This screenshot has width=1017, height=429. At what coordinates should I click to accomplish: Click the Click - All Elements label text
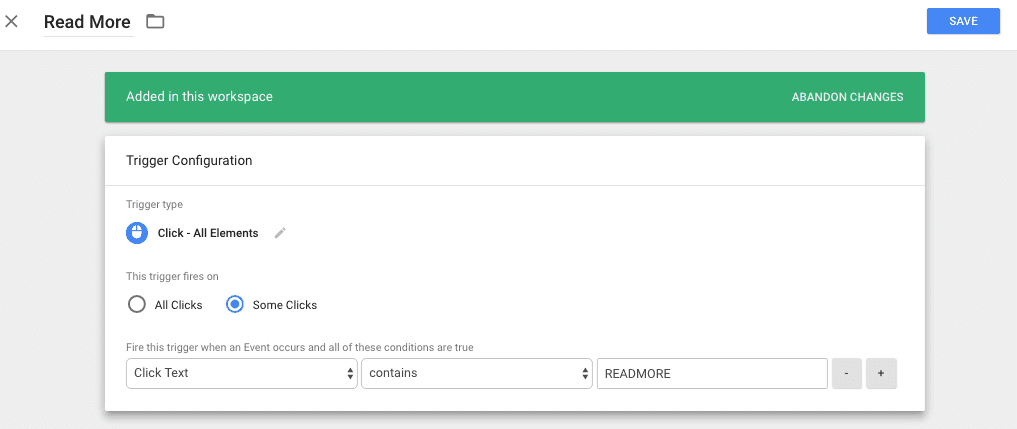[x=208, y=233]
